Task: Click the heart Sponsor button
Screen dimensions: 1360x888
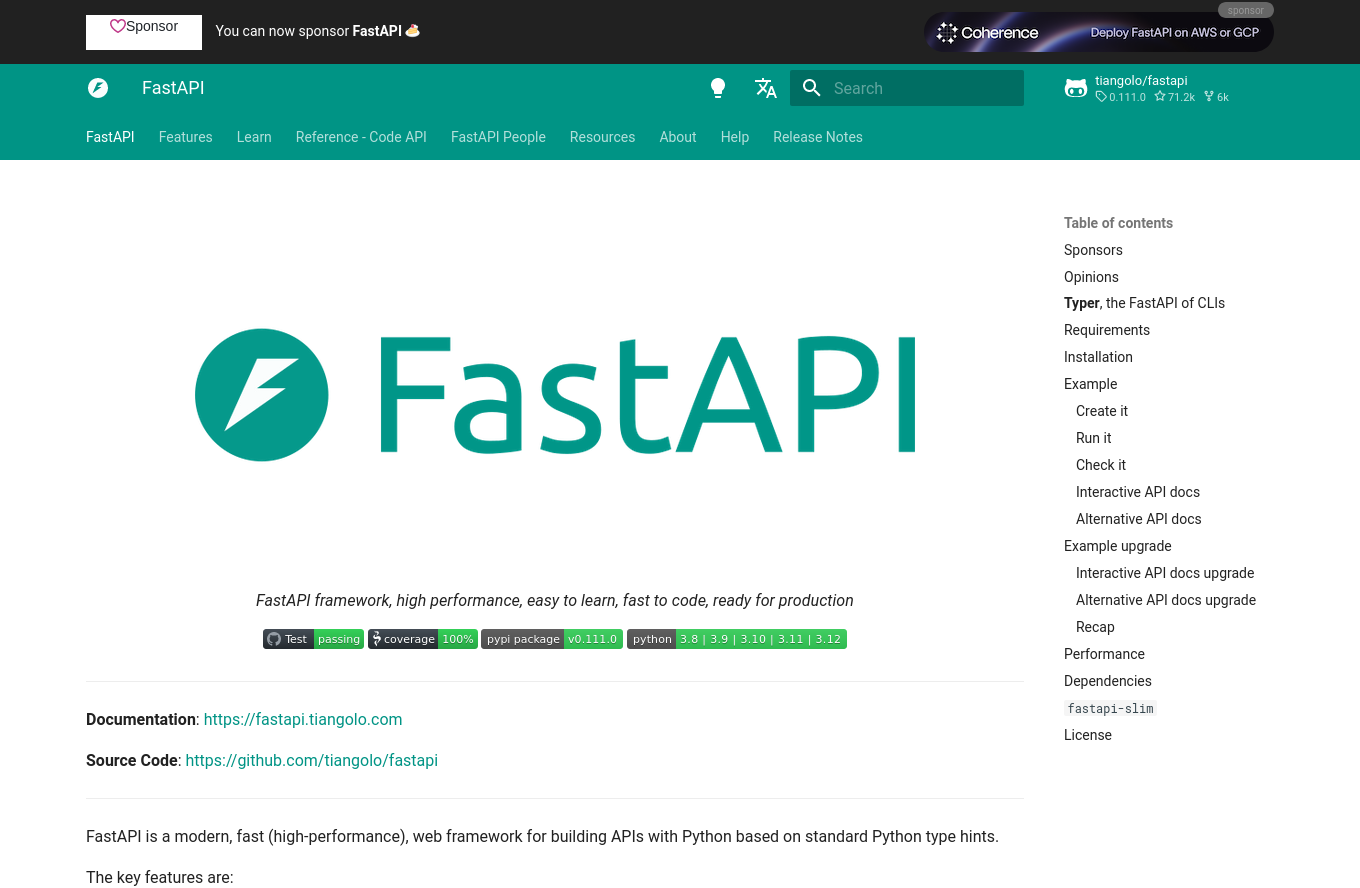Action: [144, 32]
